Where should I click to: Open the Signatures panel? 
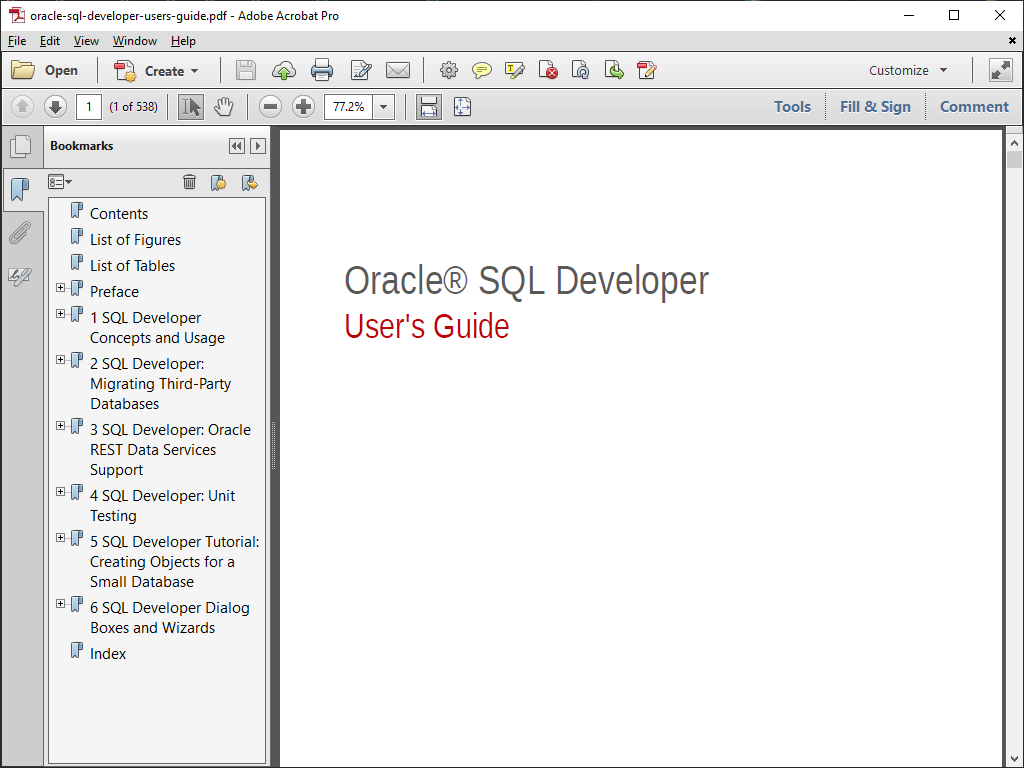20,276
